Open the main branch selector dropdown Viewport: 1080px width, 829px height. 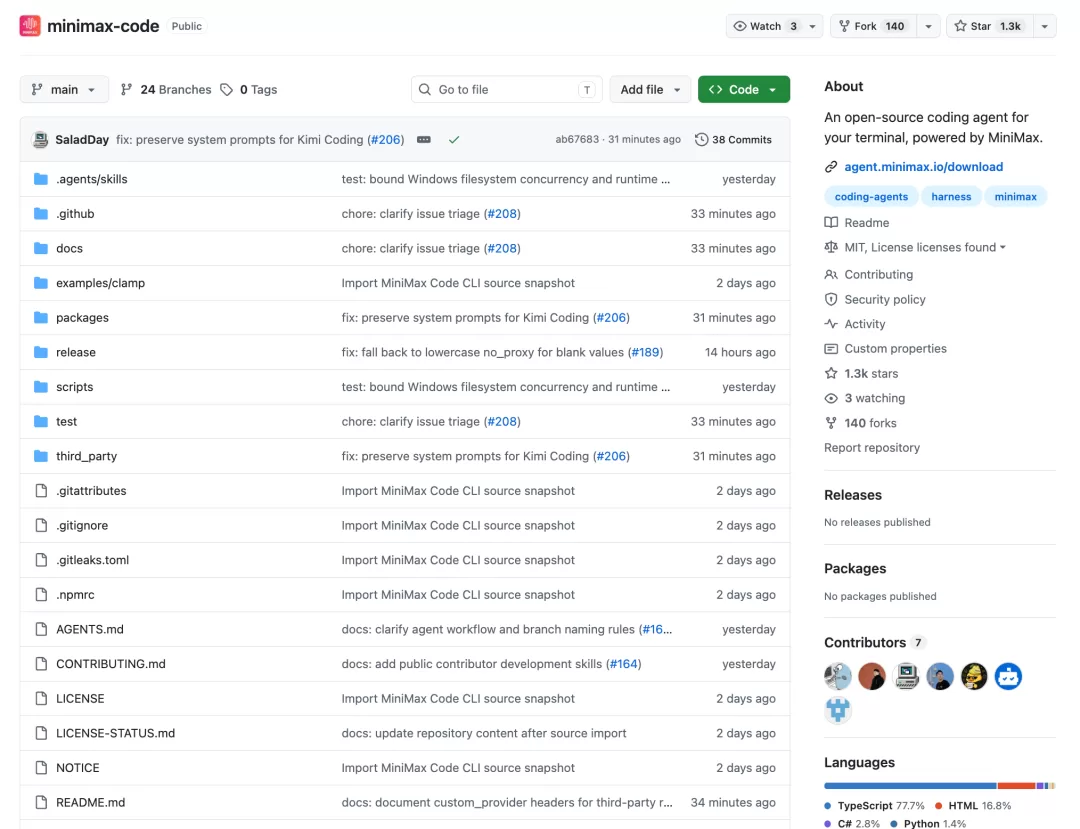64,90
